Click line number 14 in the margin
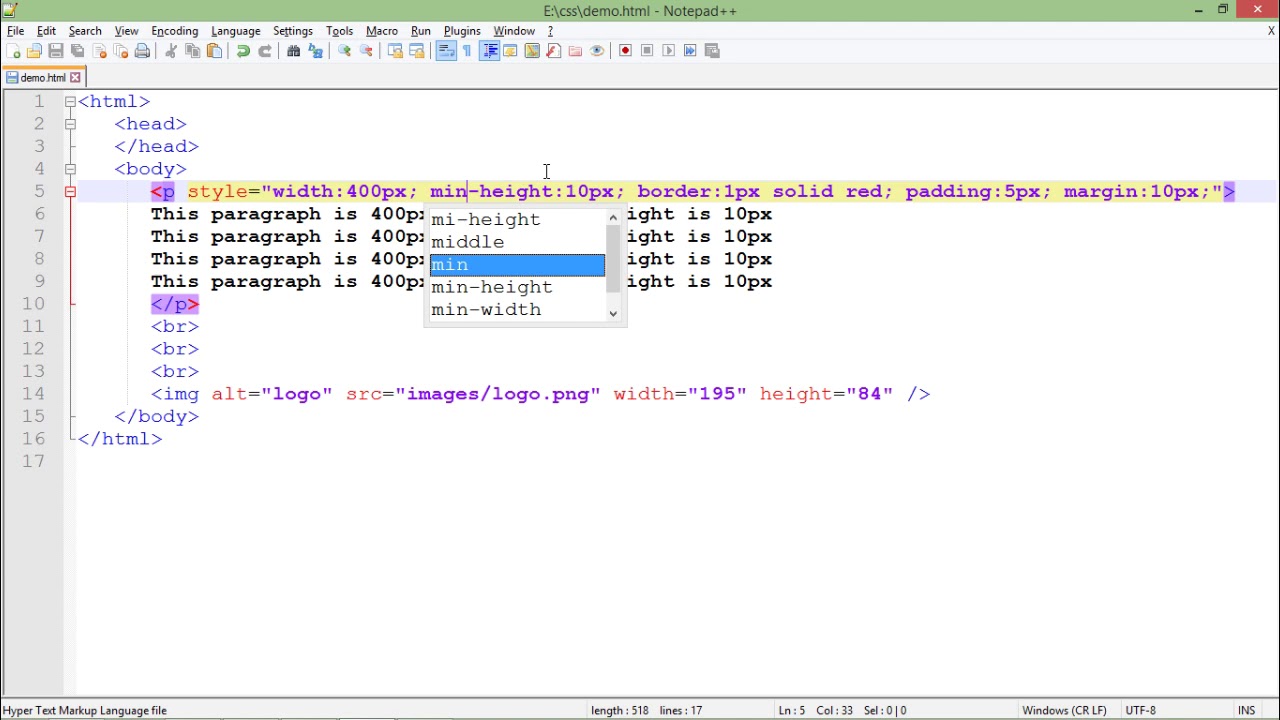 tap(33, 394)
